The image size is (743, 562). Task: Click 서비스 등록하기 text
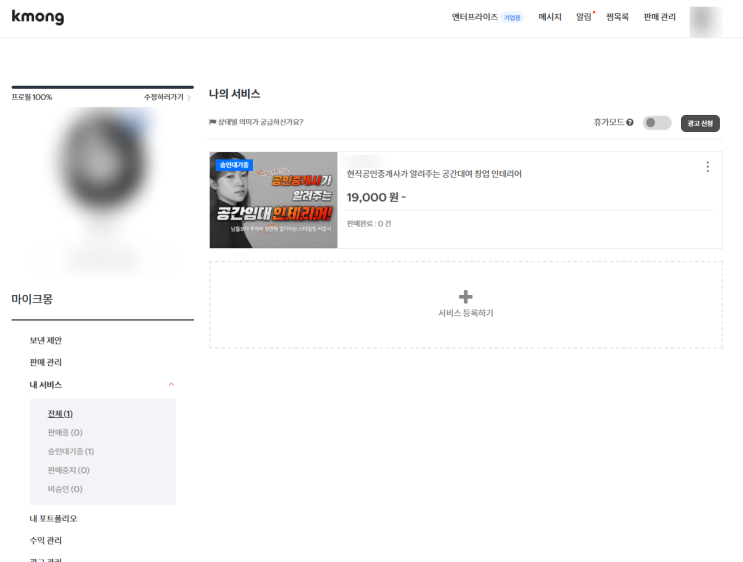[x=466, y=313]
